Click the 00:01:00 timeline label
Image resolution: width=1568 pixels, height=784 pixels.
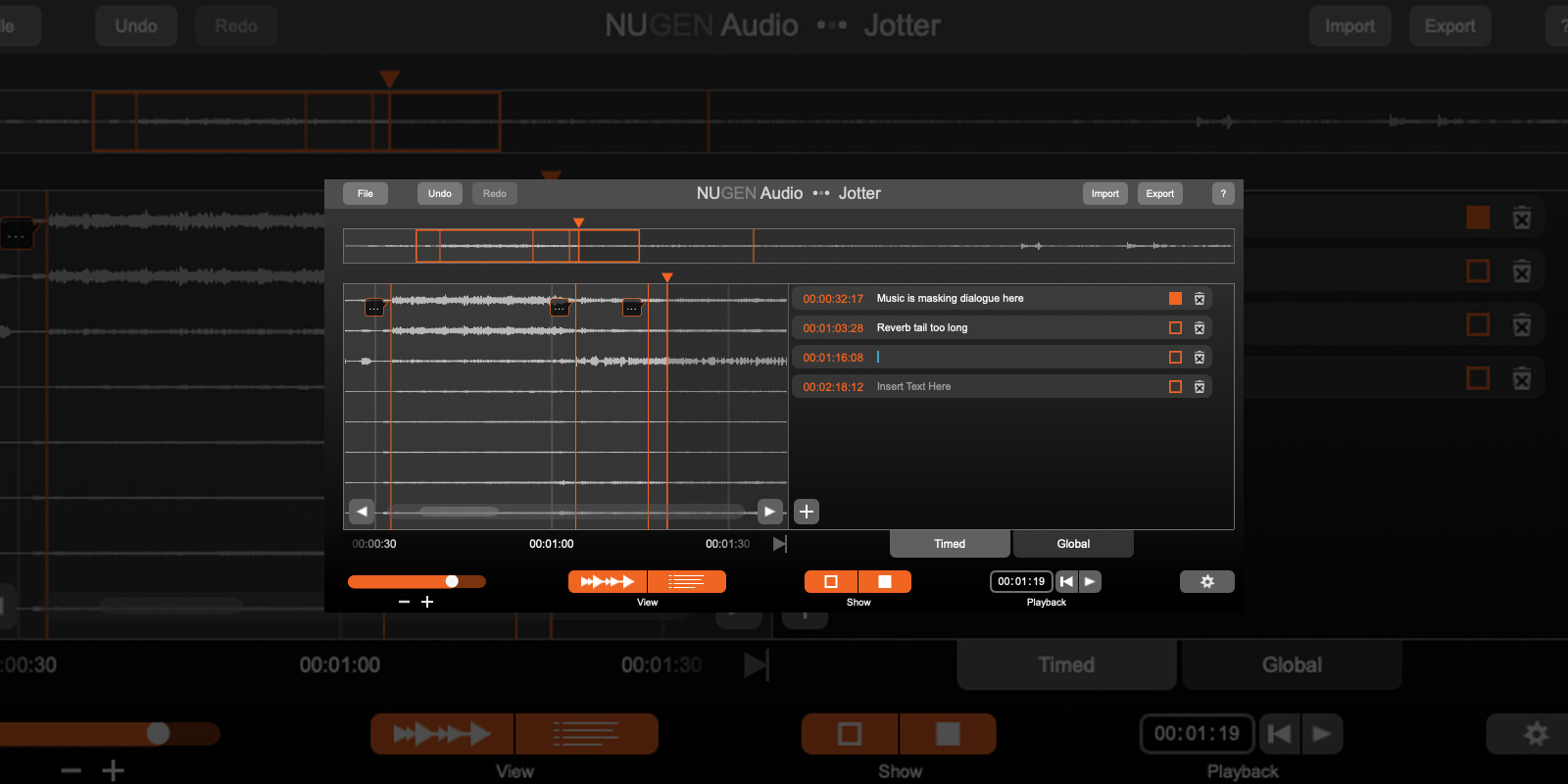552,544
